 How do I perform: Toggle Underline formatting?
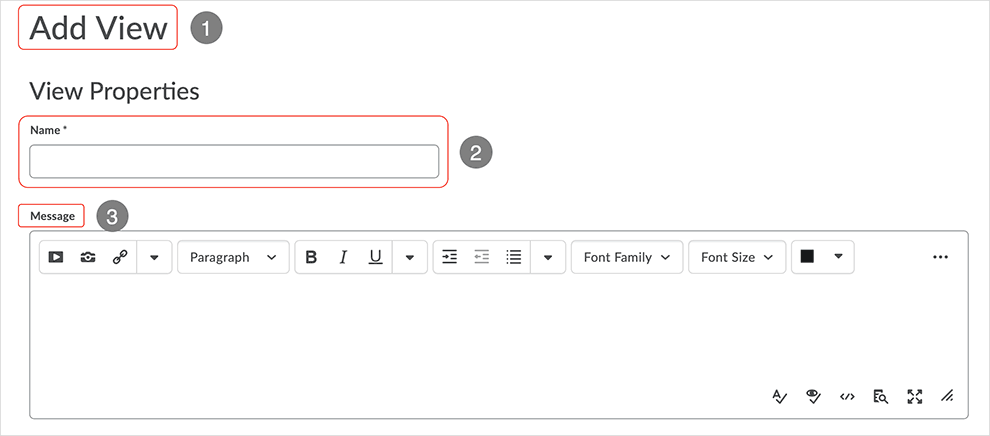pos(376,257)
